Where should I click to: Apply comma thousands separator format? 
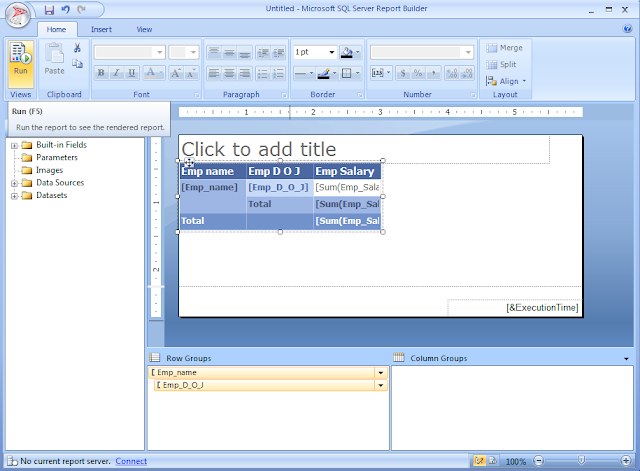pyautogui.click(x=433, y=73)
